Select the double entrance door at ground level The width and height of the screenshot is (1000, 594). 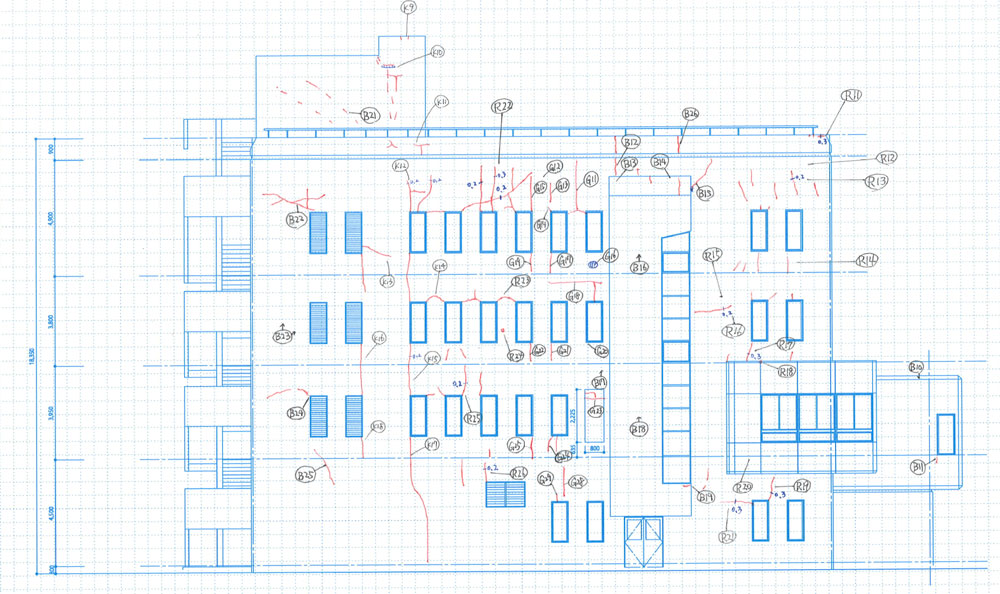click(x=642, y=541)
